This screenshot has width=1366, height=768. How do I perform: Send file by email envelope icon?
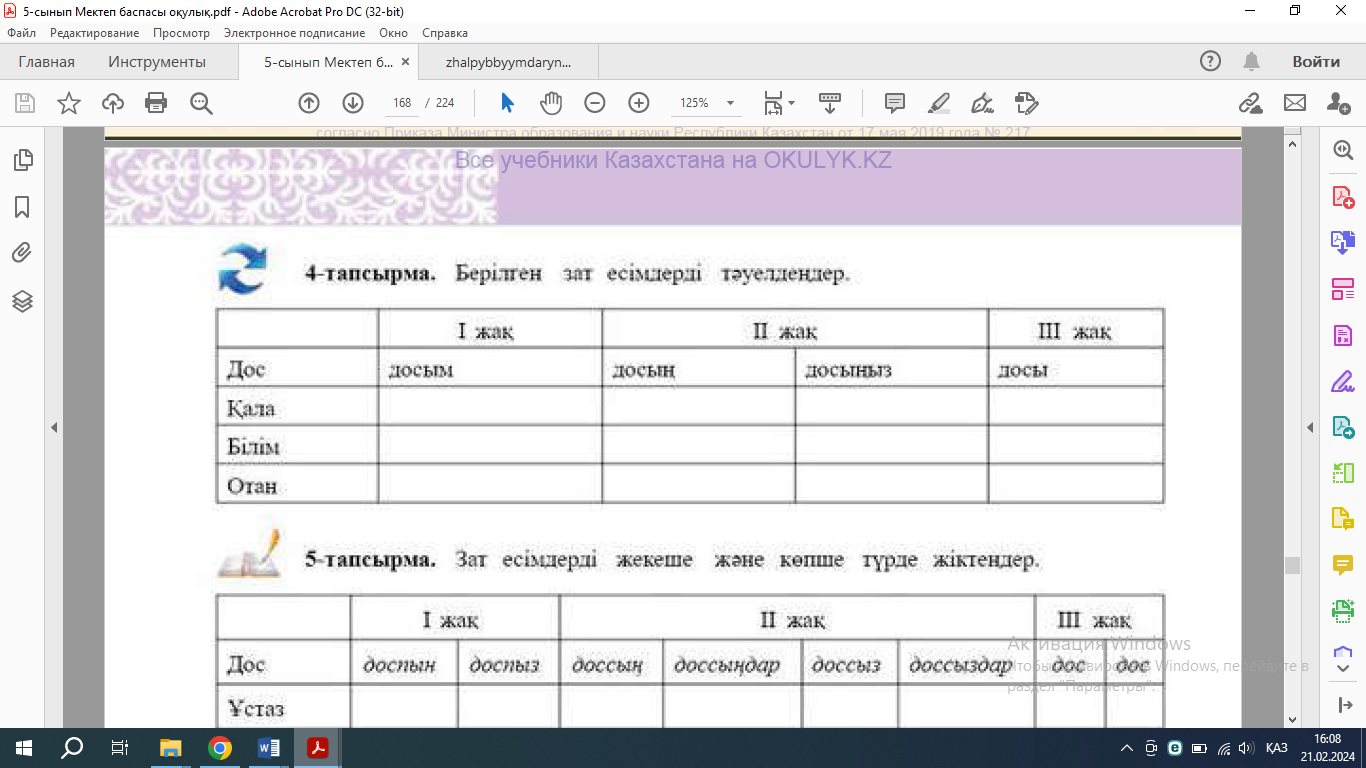coord(1295,103)
